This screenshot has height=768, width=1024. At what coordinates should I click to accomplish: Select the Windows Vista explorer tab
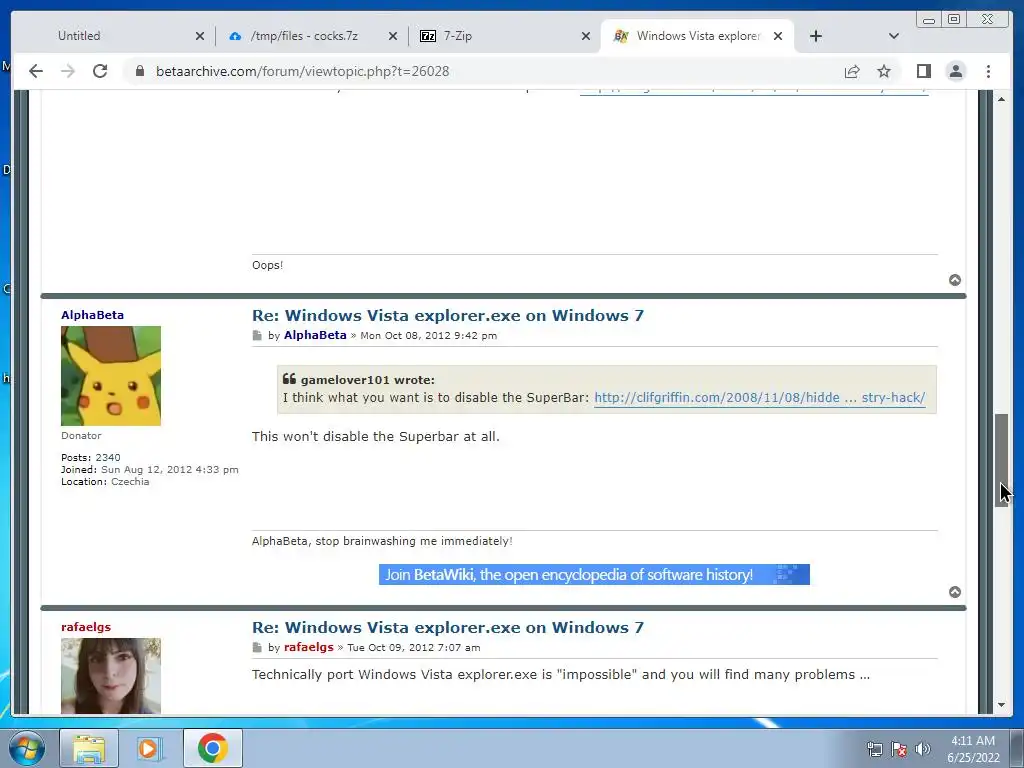click(x=698, y=36)
